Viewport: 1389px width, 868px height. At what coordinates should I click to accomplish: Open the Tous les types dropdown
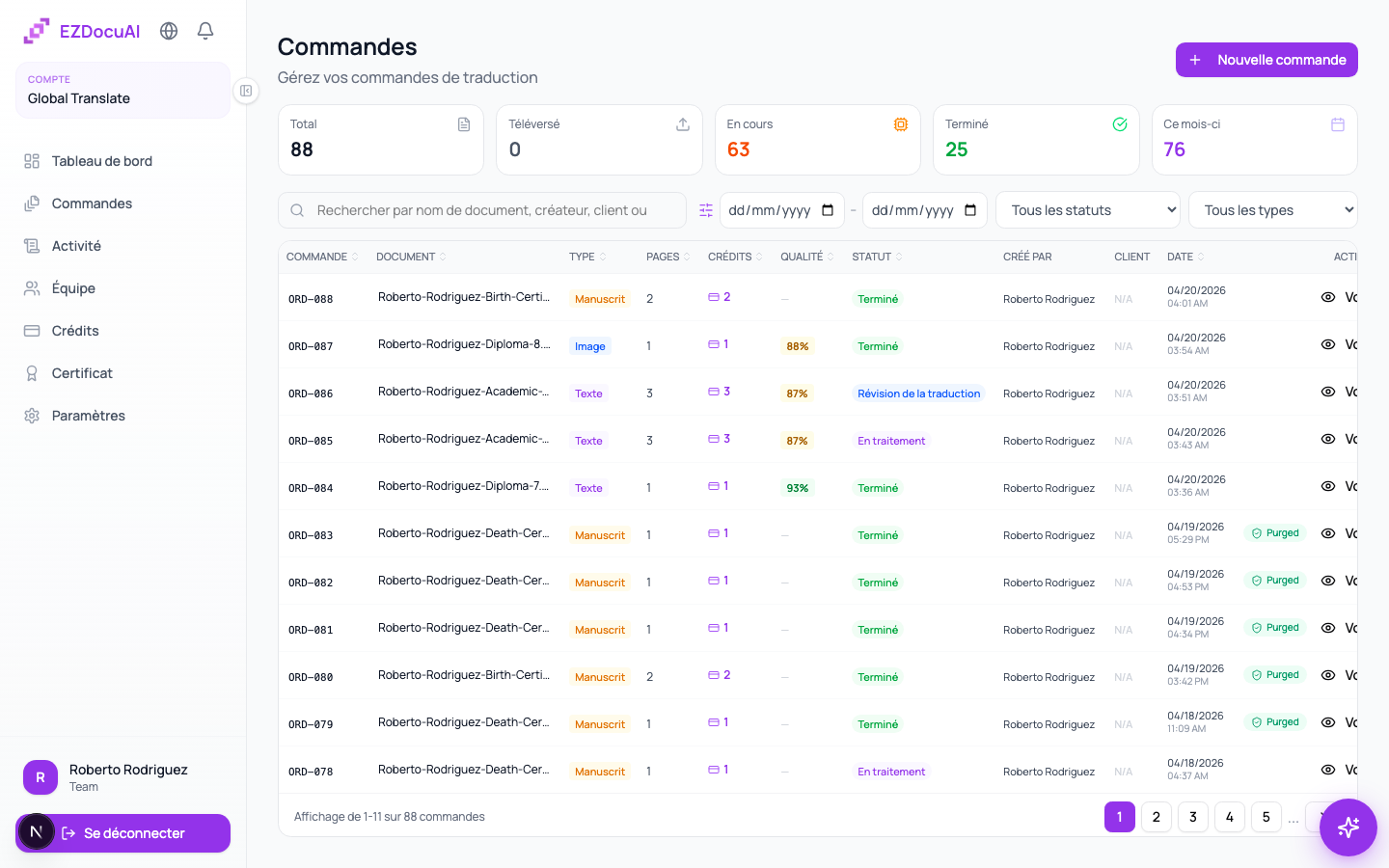[x=1273, y=210]
